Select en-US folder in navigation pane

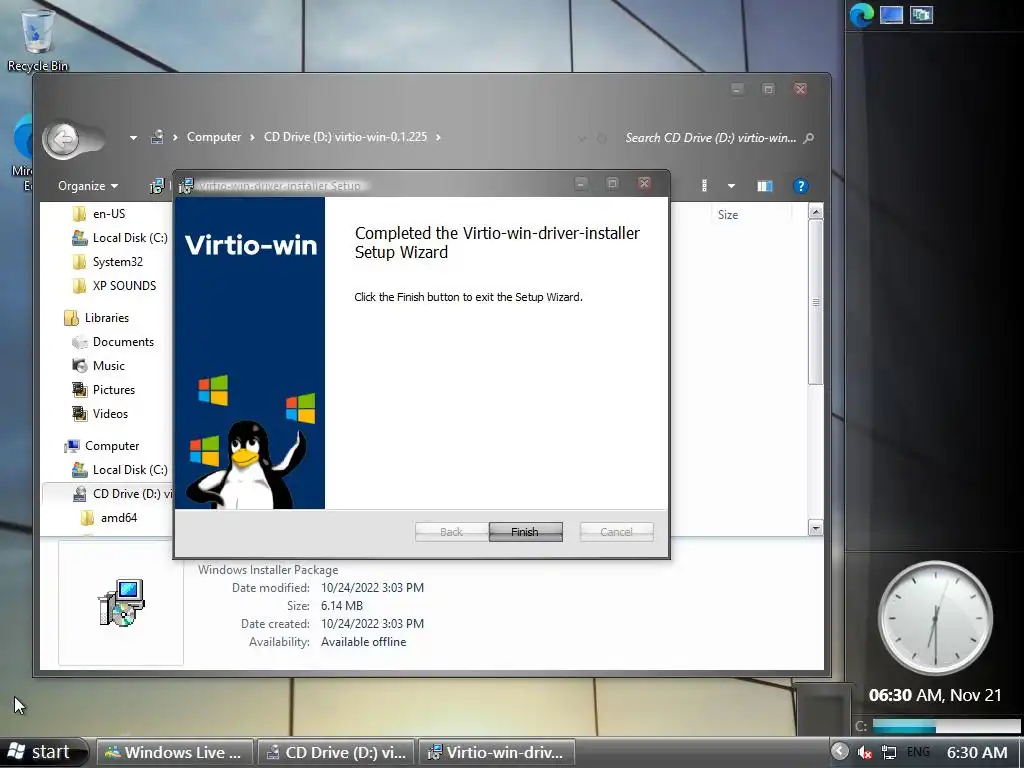(x=99, y=214)
